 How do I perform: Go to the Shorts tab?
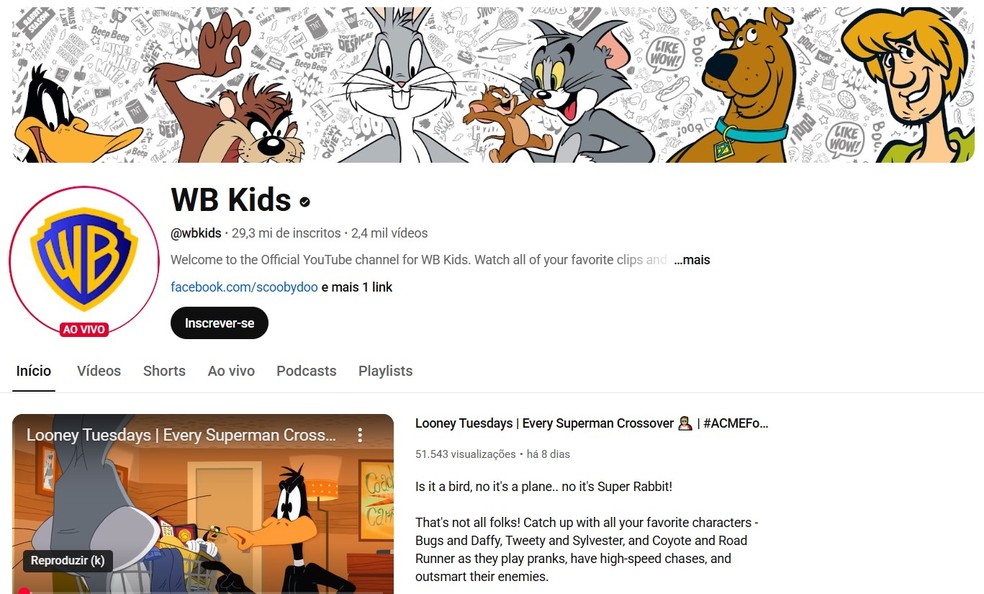coord(164,371)
